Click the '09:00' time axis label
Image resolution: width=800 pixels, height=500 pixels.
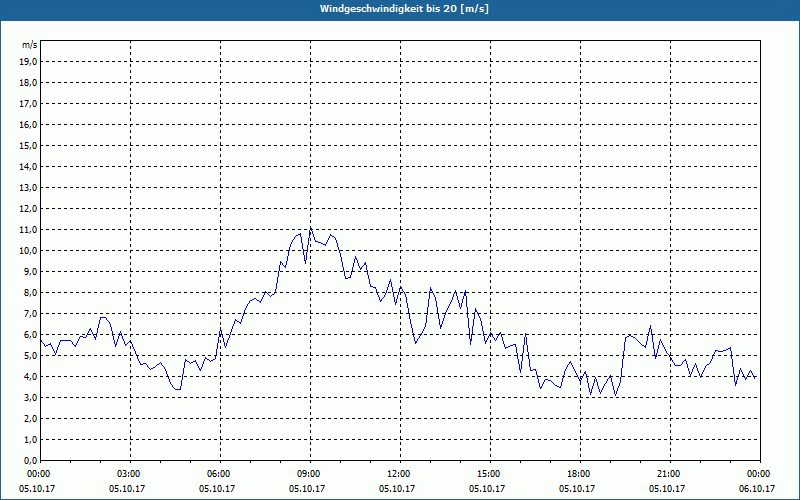[310, 474]
